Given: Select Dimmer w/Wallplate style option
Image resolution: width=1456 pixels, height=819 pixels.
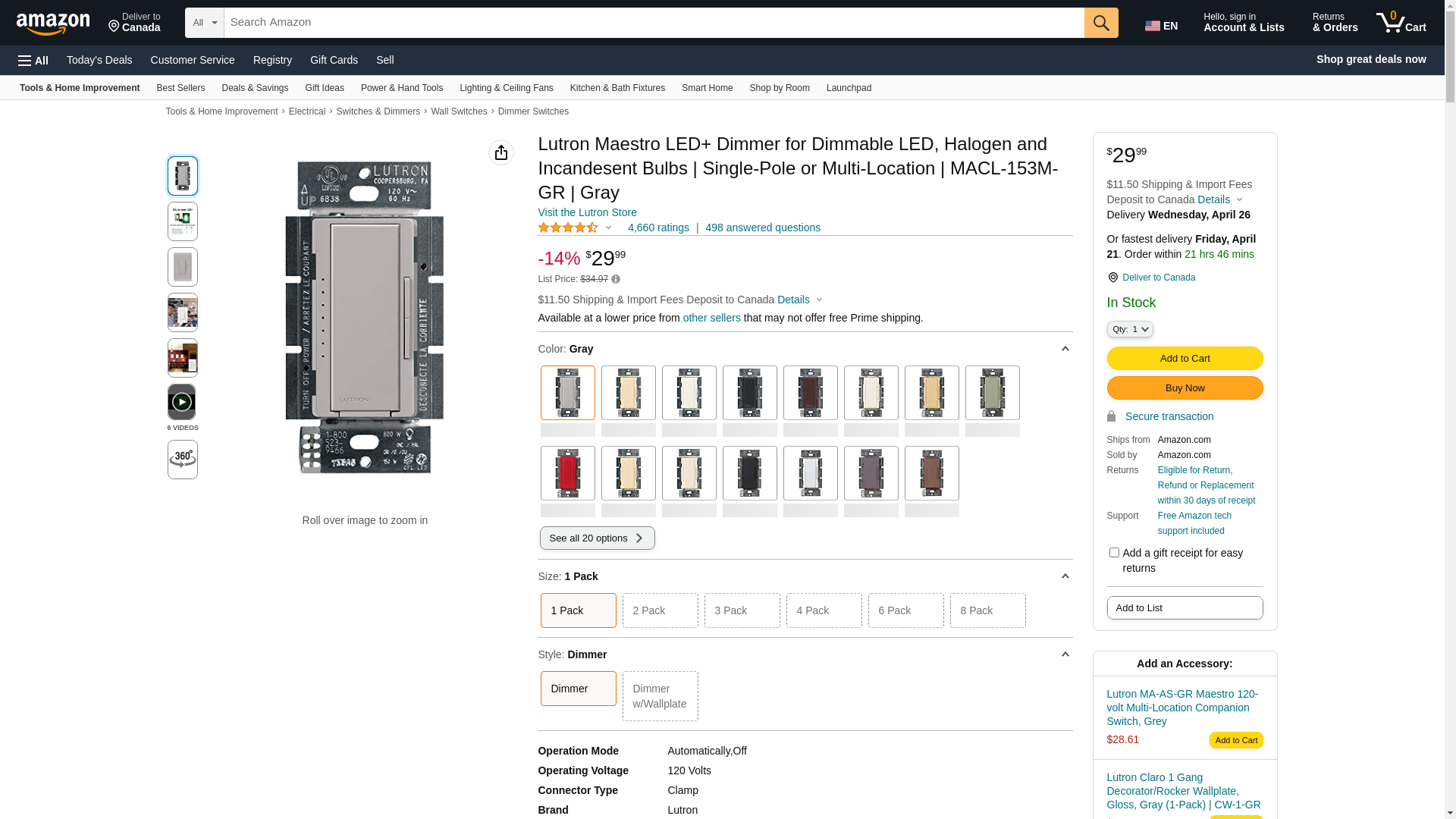Looking at the screenshot, I should click(x=660, y=696).
